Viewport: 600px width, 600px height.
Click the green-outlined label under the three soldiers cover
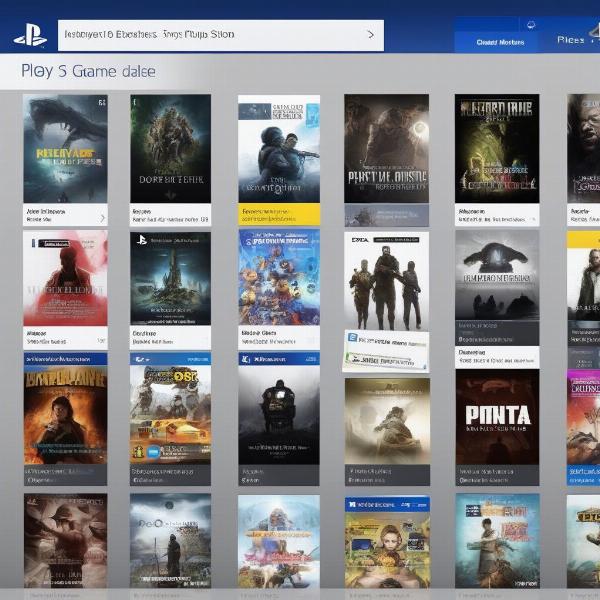386,360
